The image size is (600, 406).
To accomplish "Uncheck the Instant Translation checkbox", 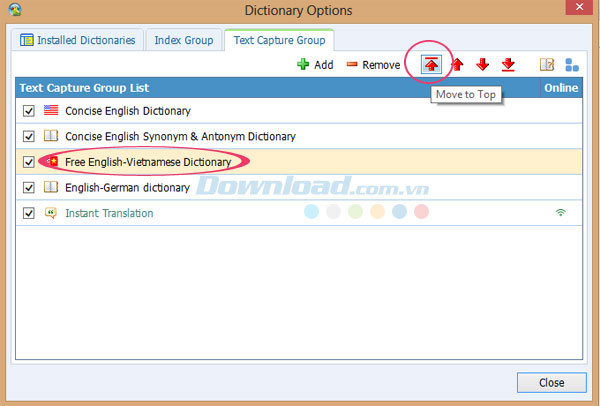I will pos(28,213).
